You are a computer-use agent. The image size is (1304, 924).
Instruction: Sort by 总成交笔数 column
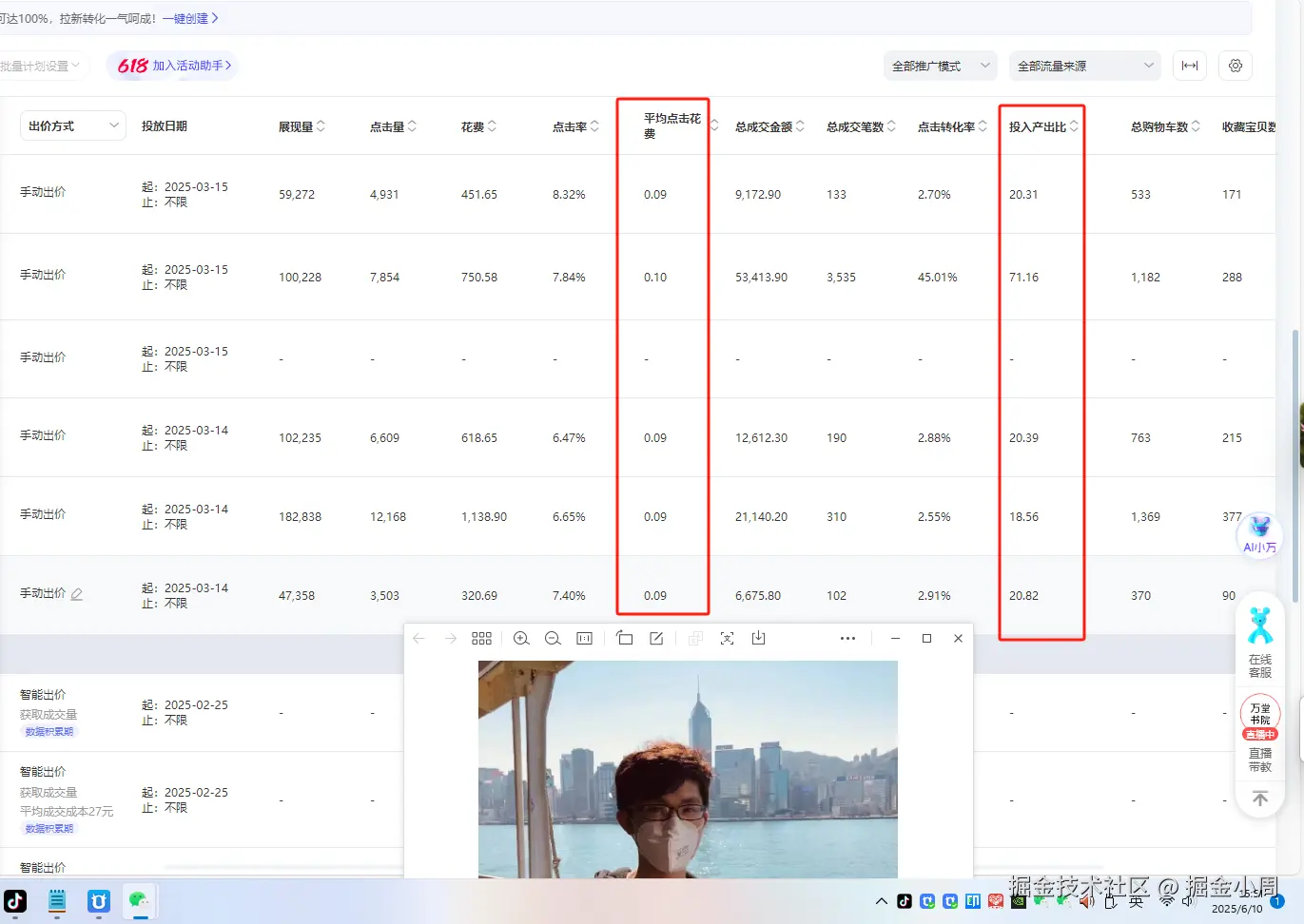pos(891,126)
